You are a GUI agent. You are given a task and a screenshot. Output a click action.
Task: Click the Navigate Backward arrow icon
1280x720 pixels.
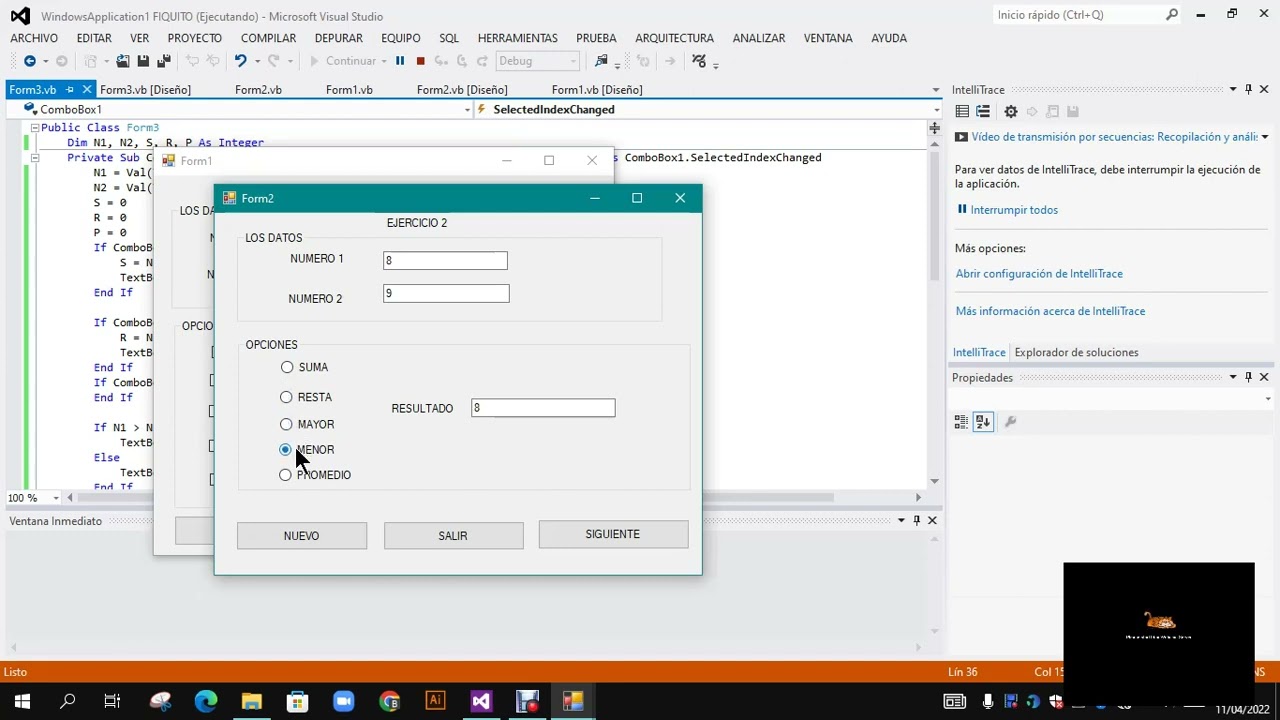coord(29,61)
